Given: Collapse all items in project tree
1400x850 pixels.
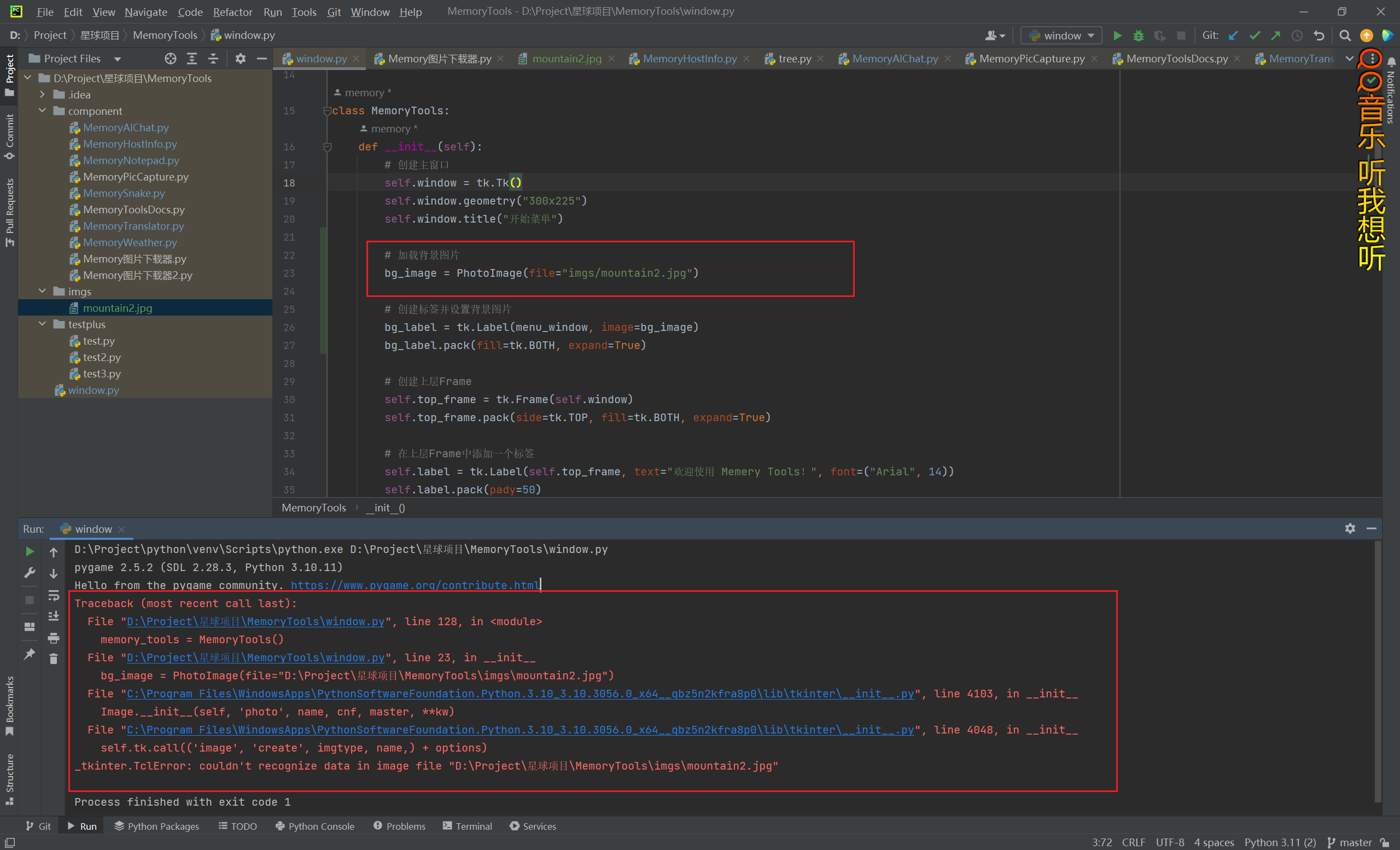Looking at the screenshot, I should [213, 59].
